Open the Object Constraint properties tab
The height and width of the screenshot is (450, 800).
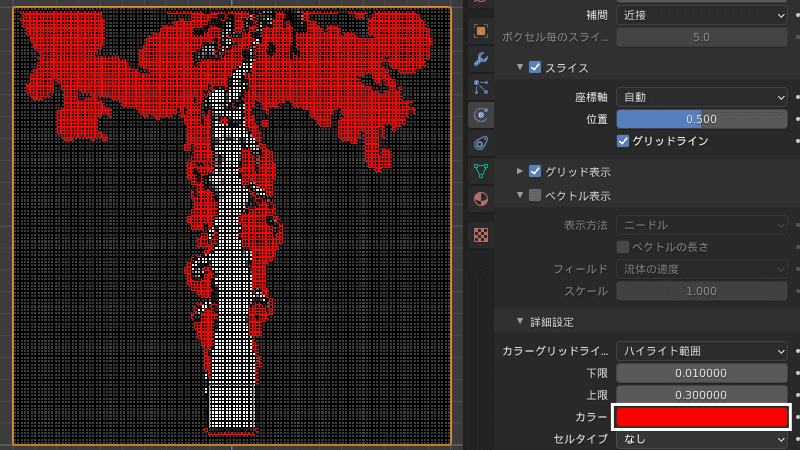pos(481,143)
